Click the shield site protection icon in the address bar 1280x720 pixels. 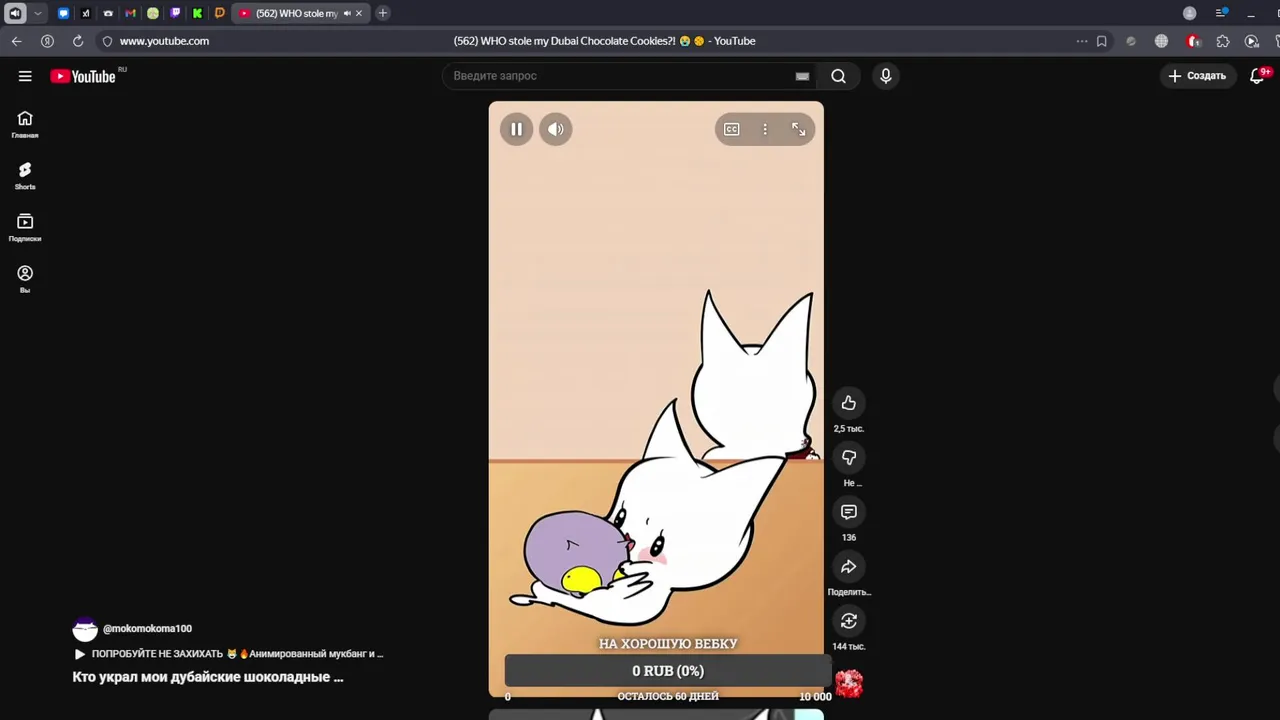tap(107, 41)
